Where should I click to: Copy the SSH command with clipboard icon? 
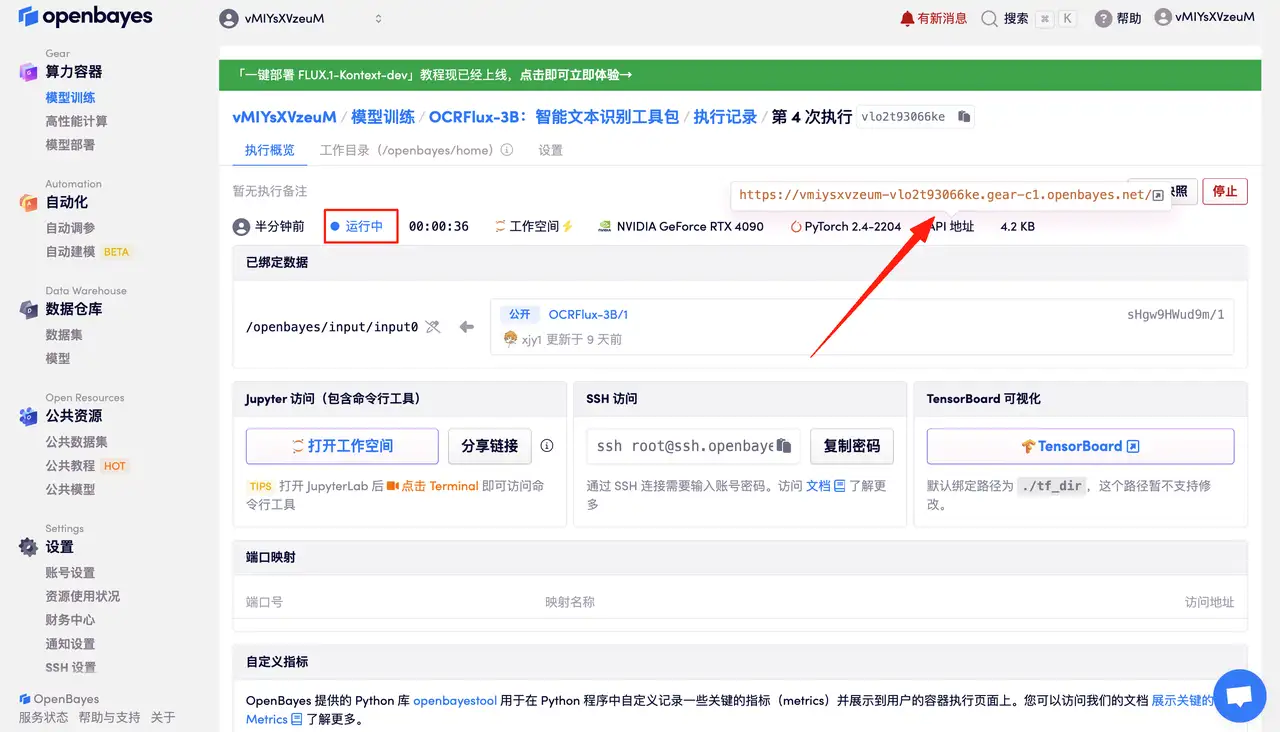(x=785, y=446)
